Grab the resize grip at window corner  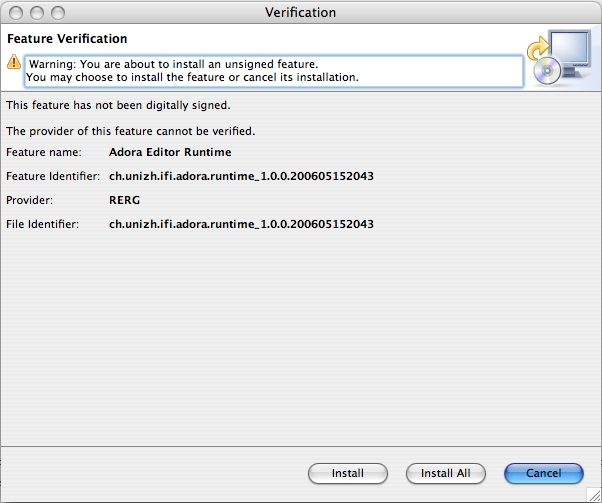[593, 494]
